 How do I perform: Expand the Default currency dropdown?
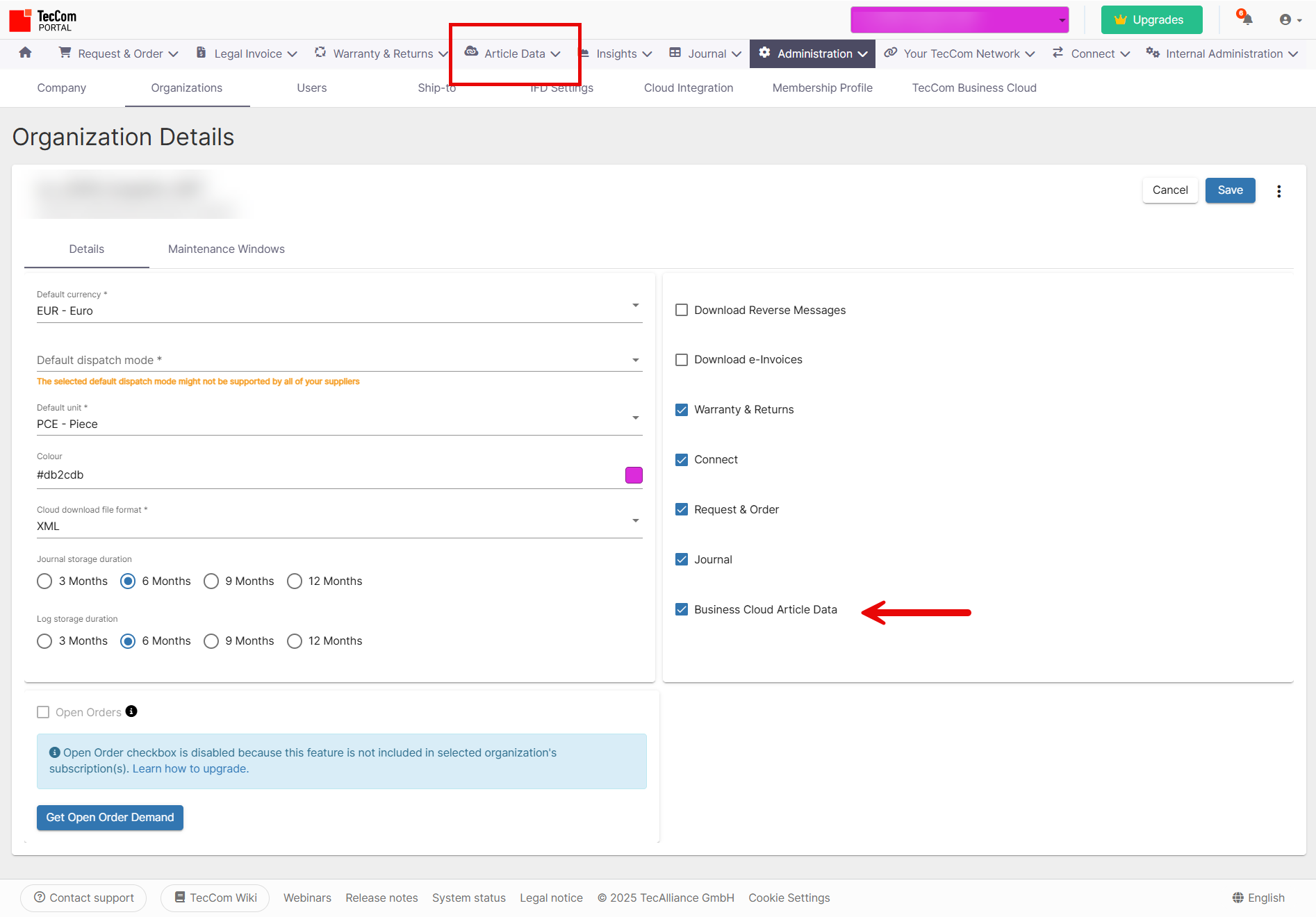635,306
